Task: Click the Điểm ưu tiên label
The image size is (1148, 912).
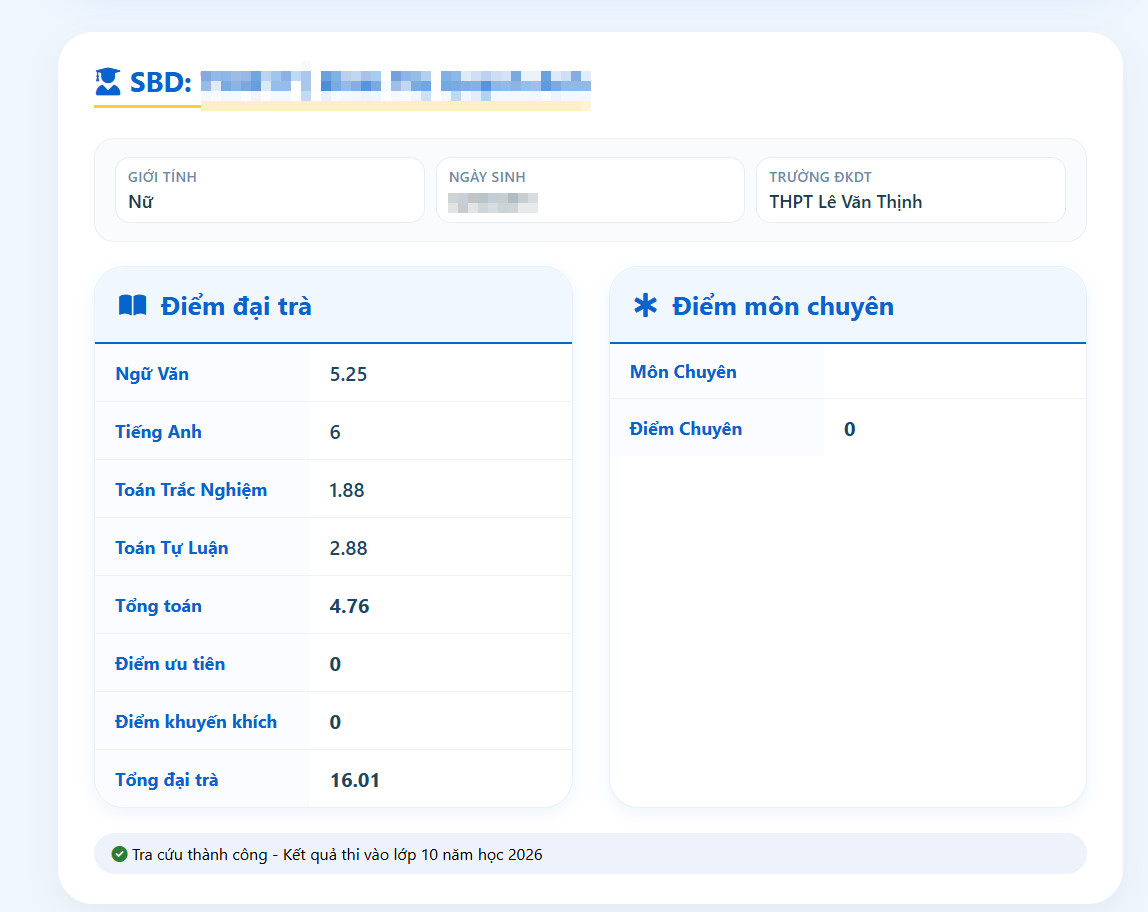Action: (x=170, y=664)
